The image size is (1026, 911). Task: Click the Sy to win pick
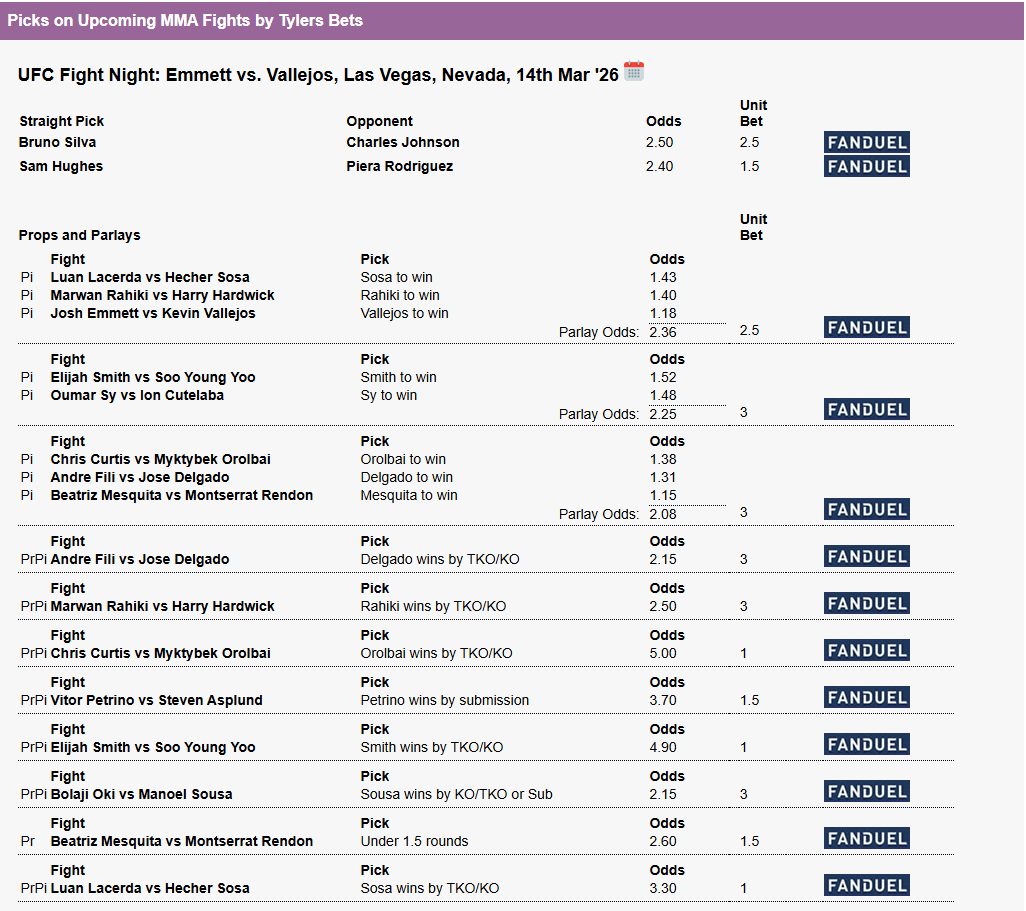(x=389, y=395)
